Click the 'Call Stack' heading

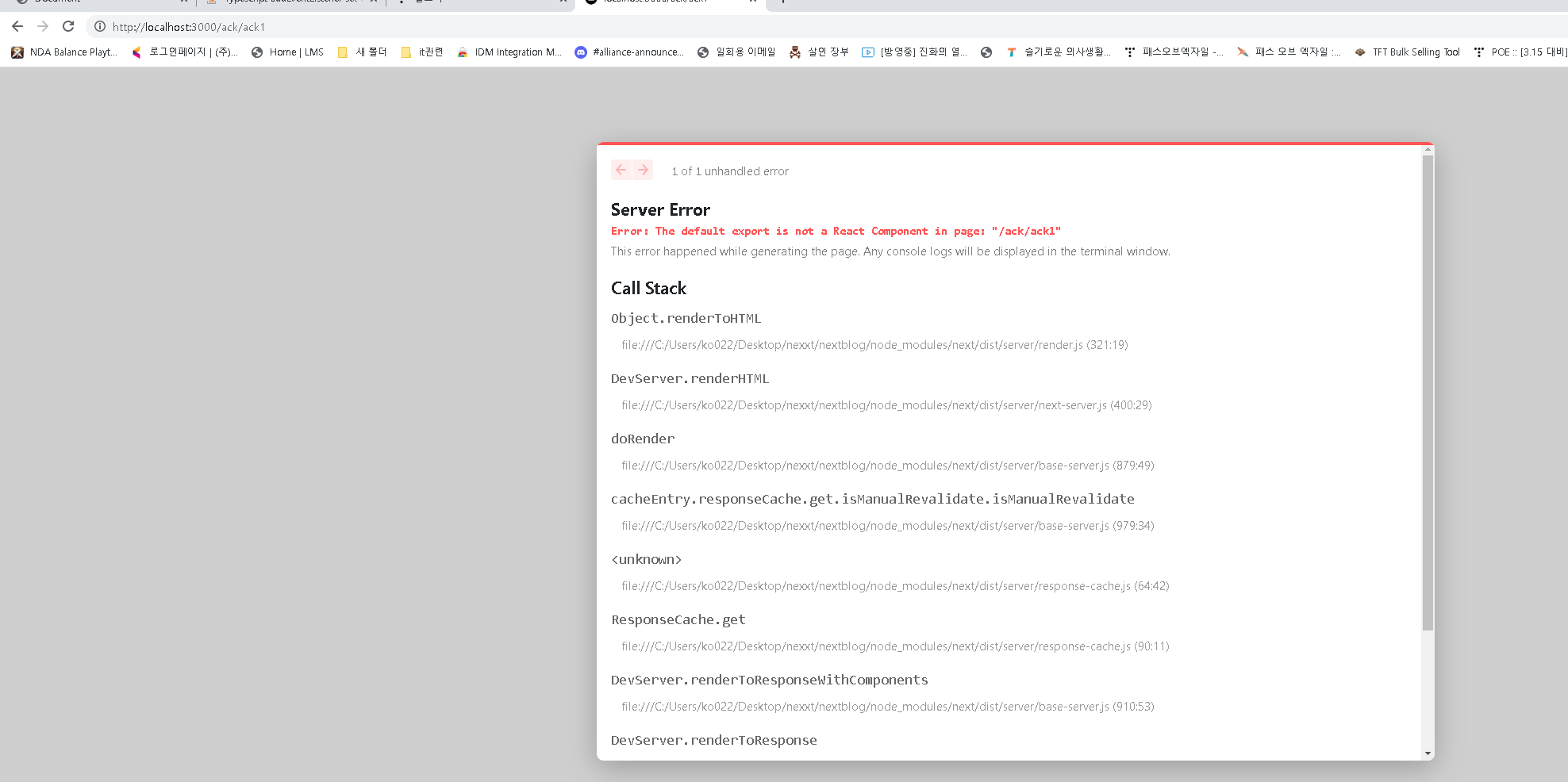[648, 289]
